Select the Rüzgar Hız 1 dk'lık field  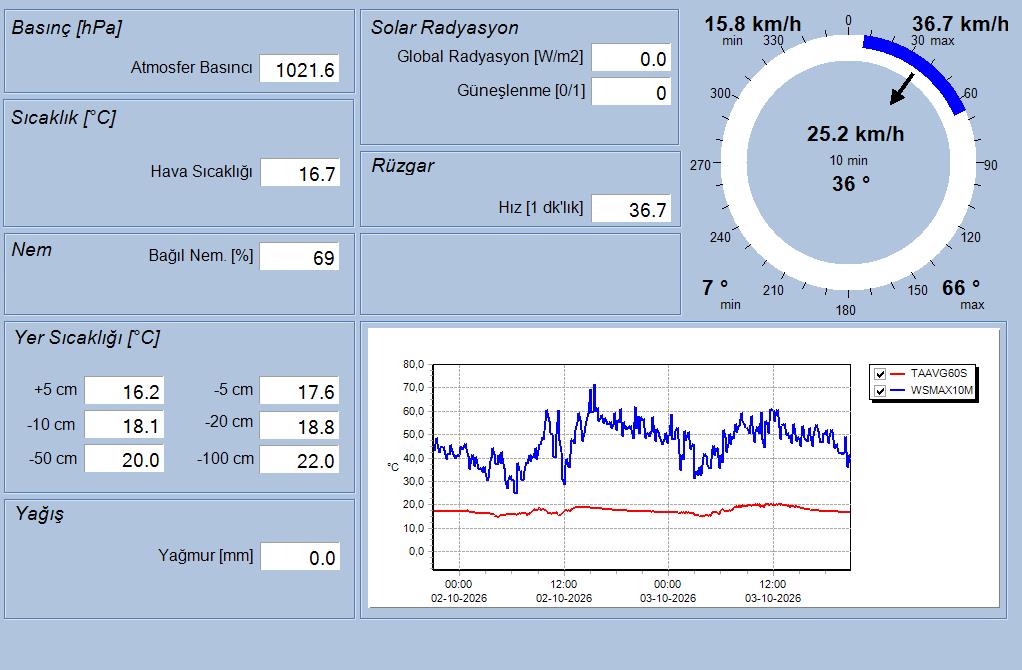tap(631, 209)
